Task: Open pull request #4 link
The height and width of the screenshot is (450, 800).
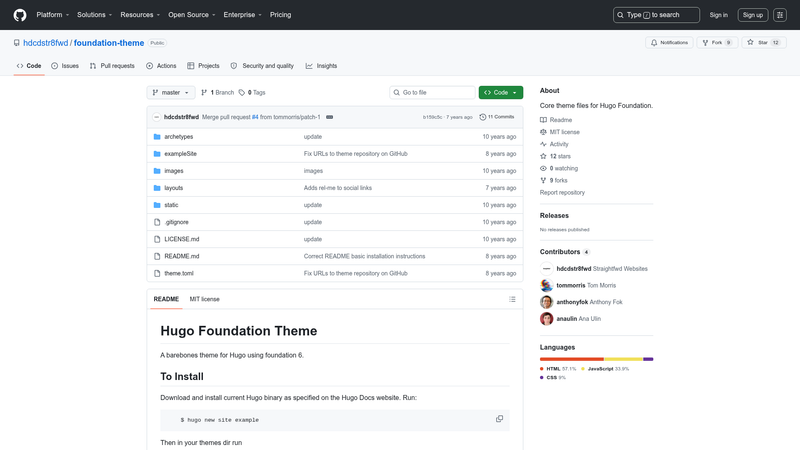Action: pos(255,117)
